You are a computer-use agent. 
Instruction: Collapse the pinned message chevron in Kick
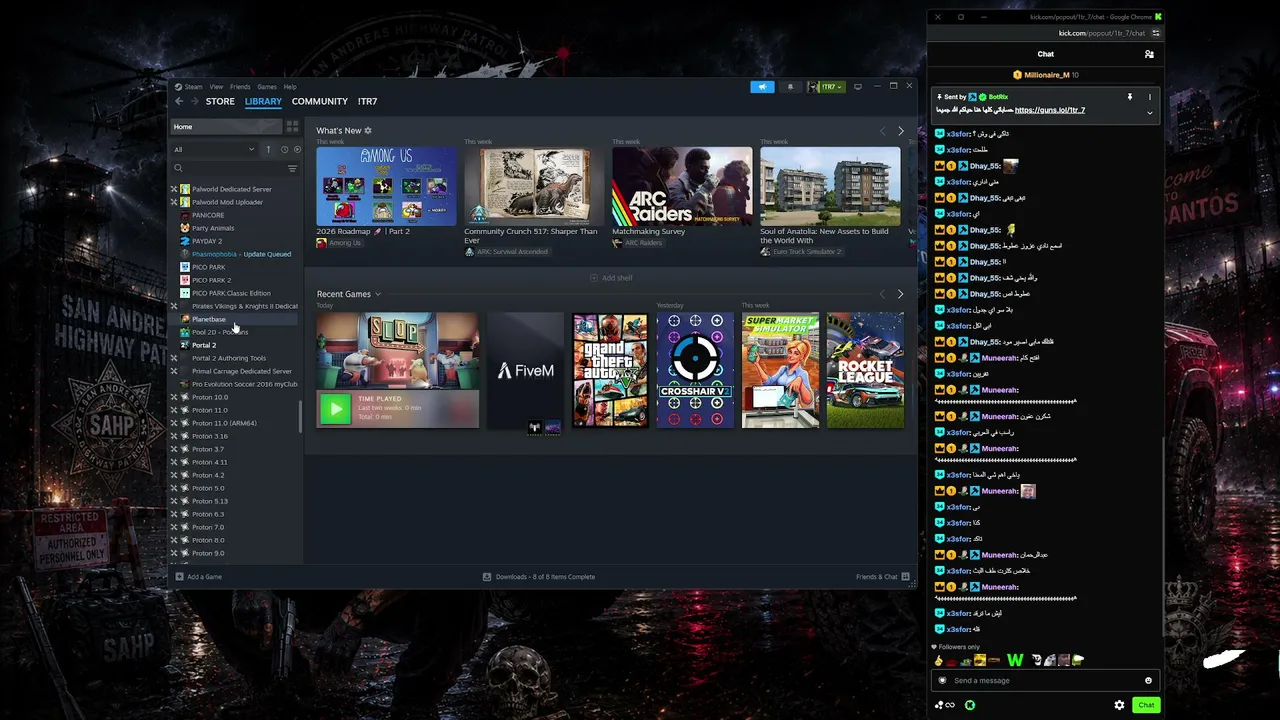1149,113
